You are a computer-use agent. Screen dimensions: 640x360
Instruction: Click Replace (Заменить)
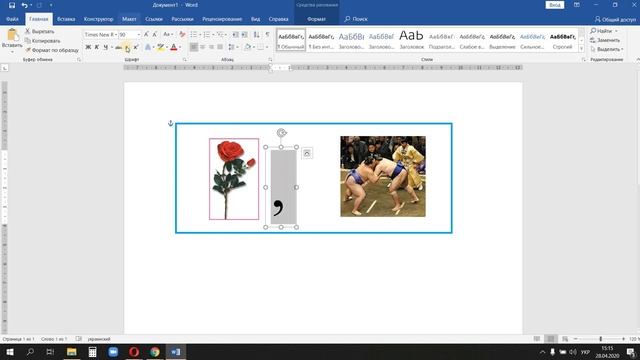(605, 40)
